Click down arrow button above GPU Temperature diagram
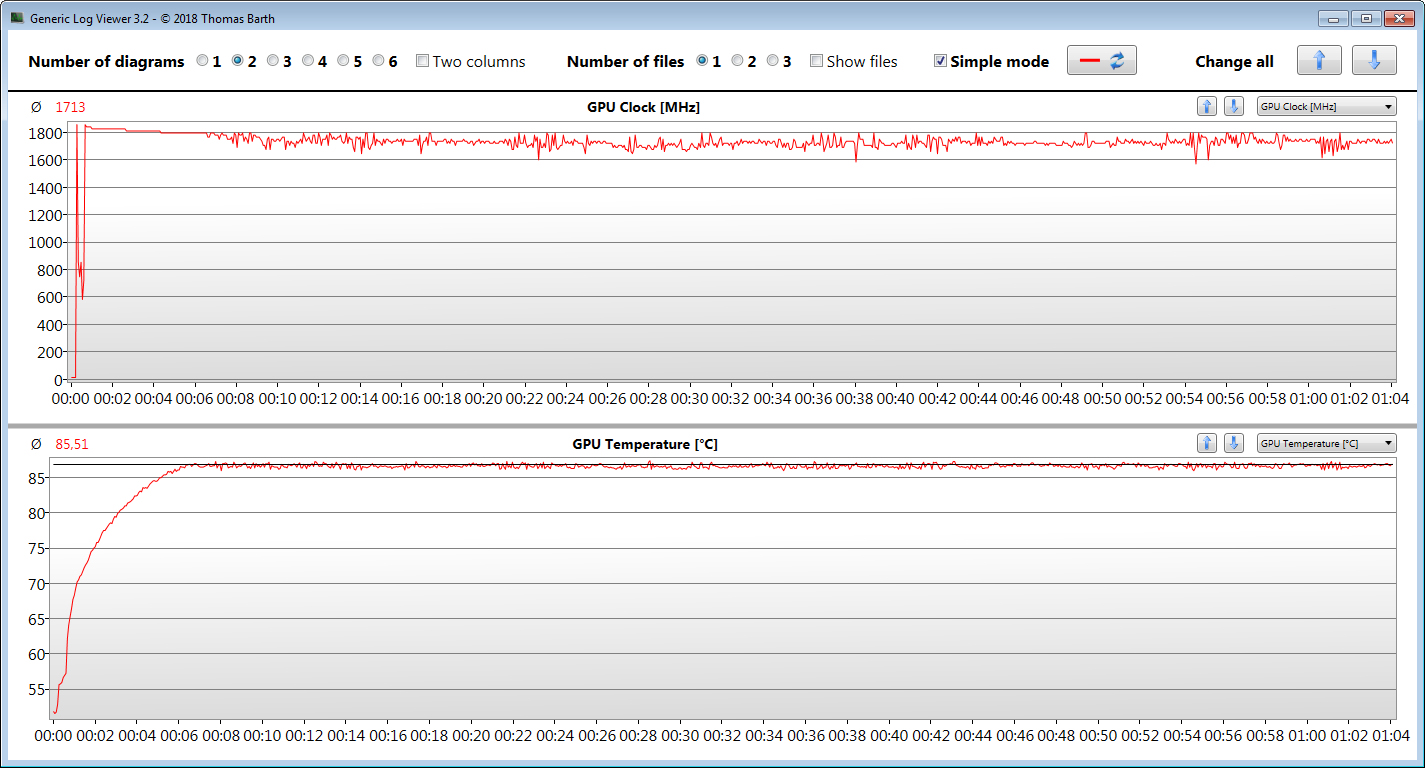Image resolution: width=1425 pixels, height=768 pixels. (1233, 443)
